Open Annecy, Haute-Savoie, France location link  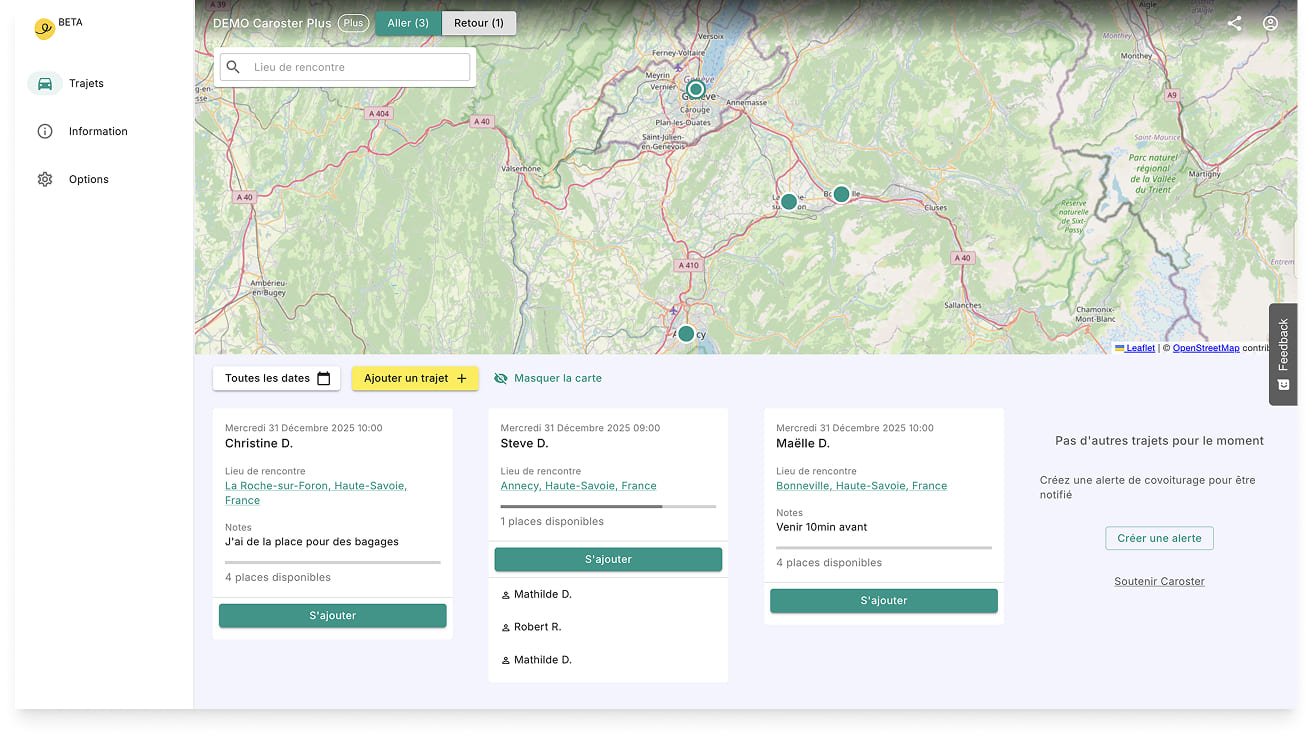(578, 486)
